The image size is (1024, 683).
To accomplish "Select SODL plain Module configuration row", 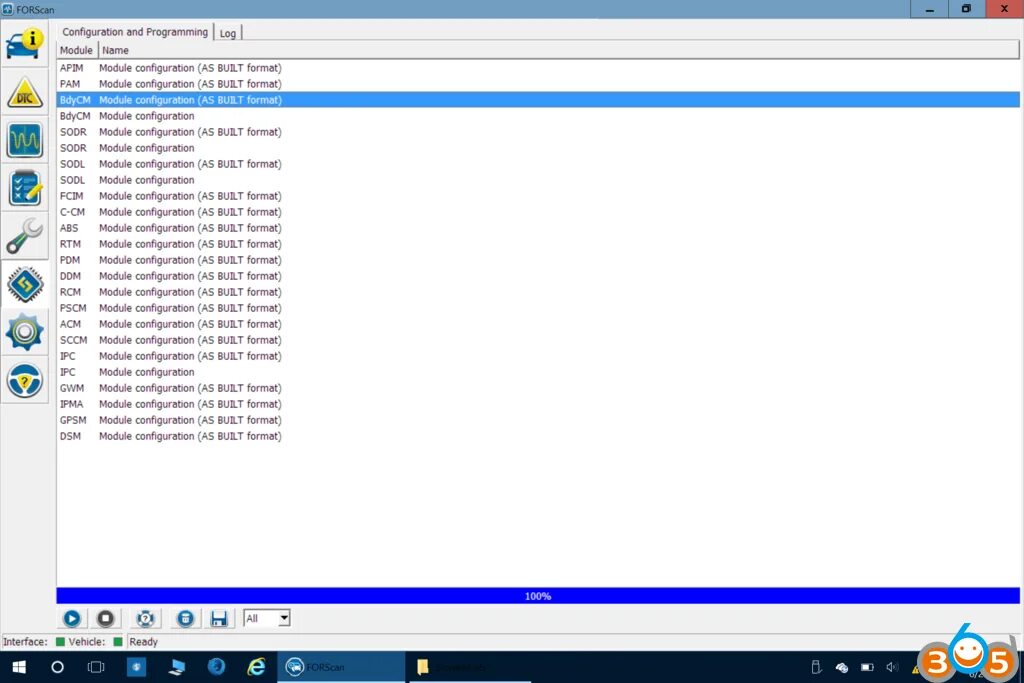I will [538, 180].
